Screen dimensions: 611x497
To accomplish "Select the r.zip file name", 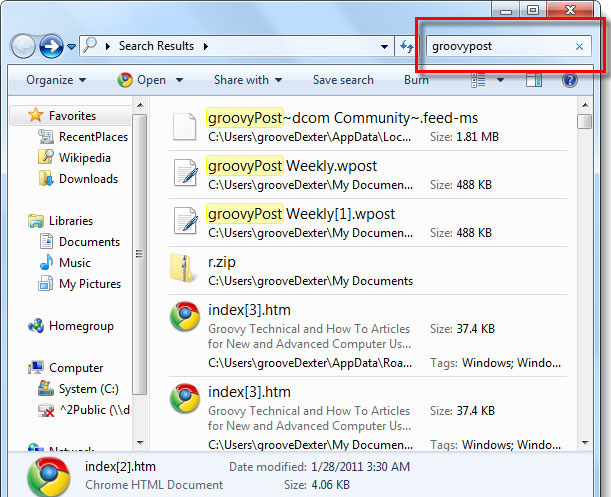I will pos(222,262).
